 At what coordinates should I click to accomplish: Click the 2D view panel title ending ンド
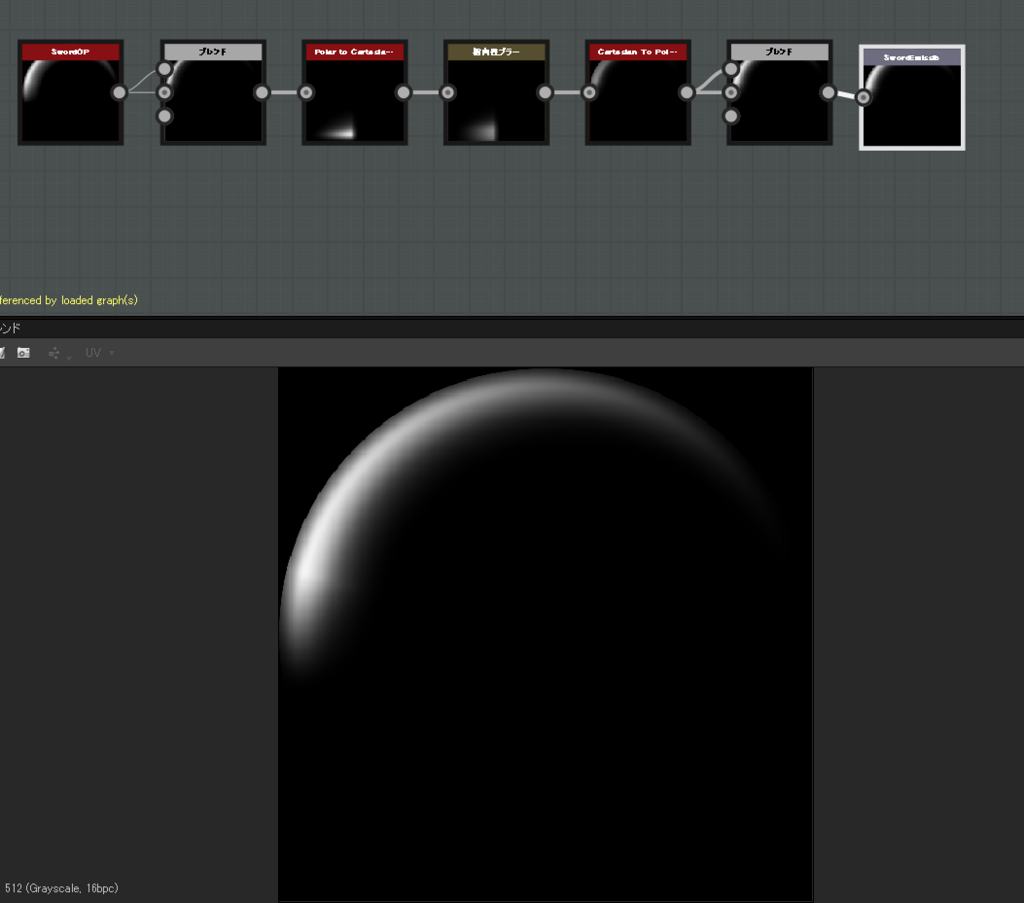click(10, 328)
